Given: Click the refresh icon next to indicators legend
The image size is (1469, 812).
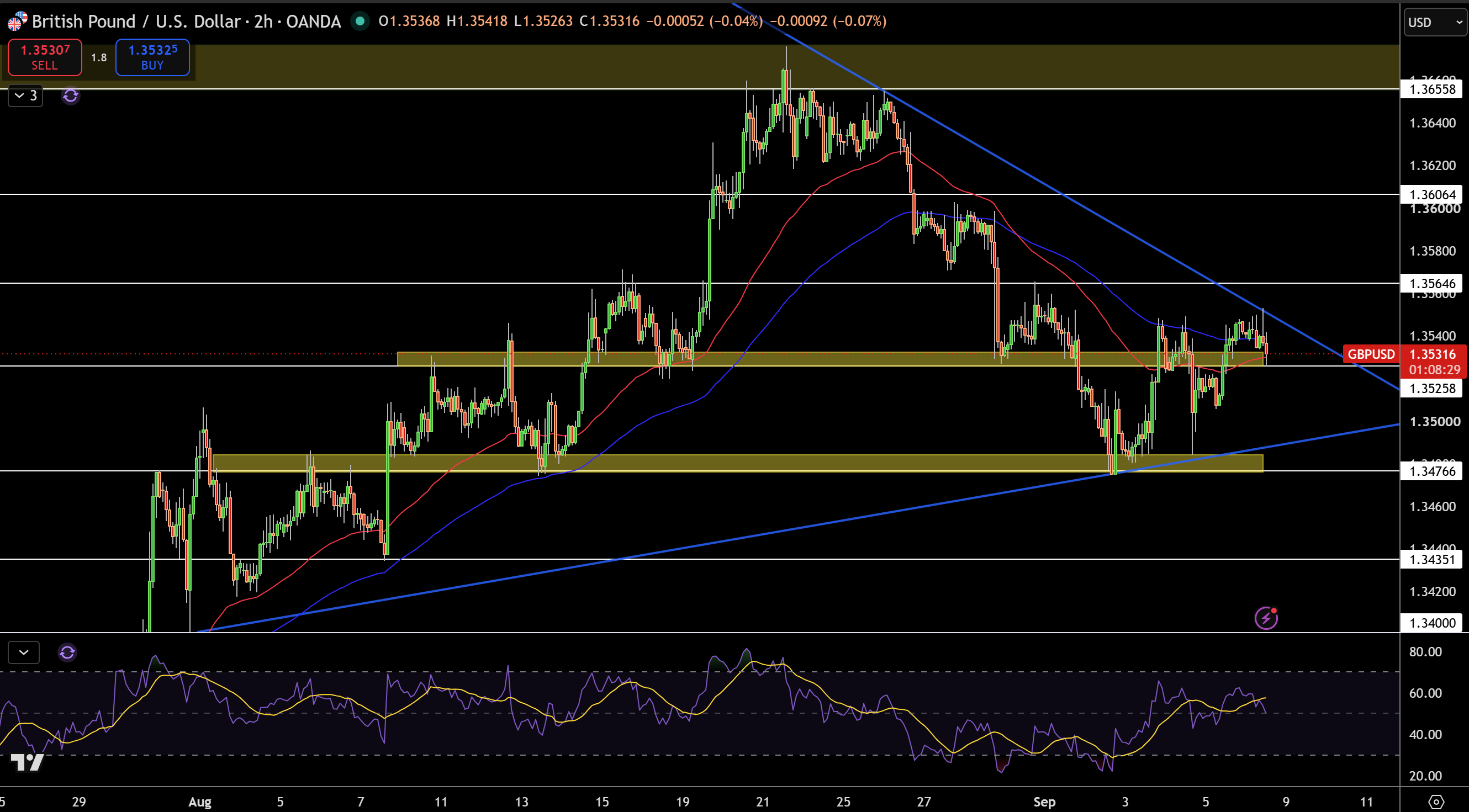Looking at the screenshot, I should [71, 95].
